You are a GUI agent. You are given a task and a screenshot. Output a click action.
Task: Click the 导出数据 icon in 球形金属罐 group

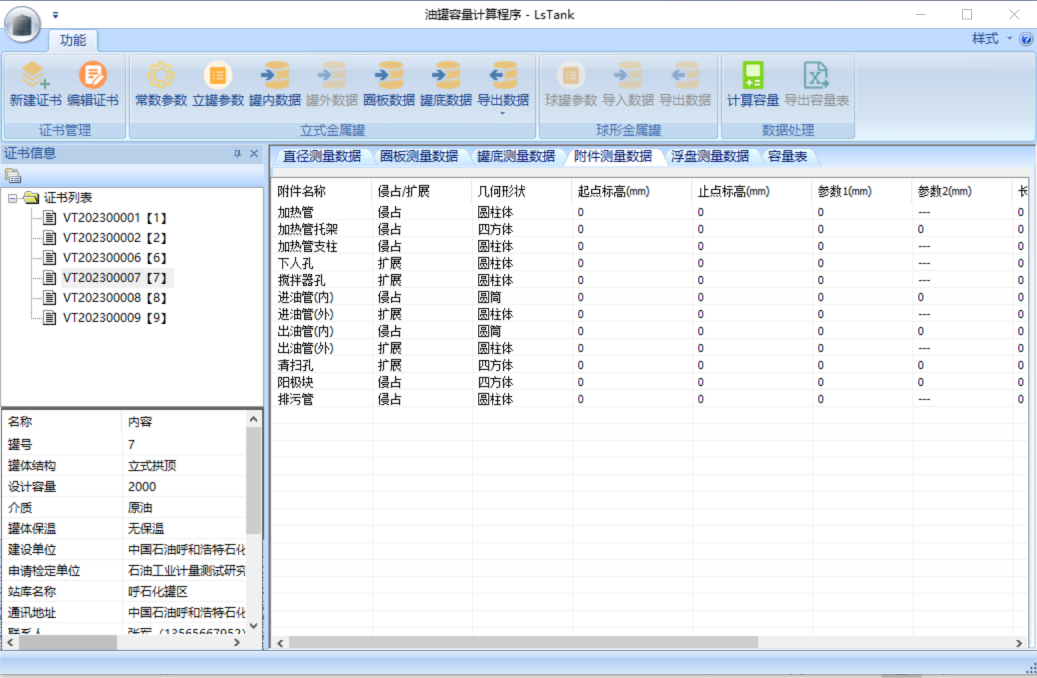click(684, 75)
